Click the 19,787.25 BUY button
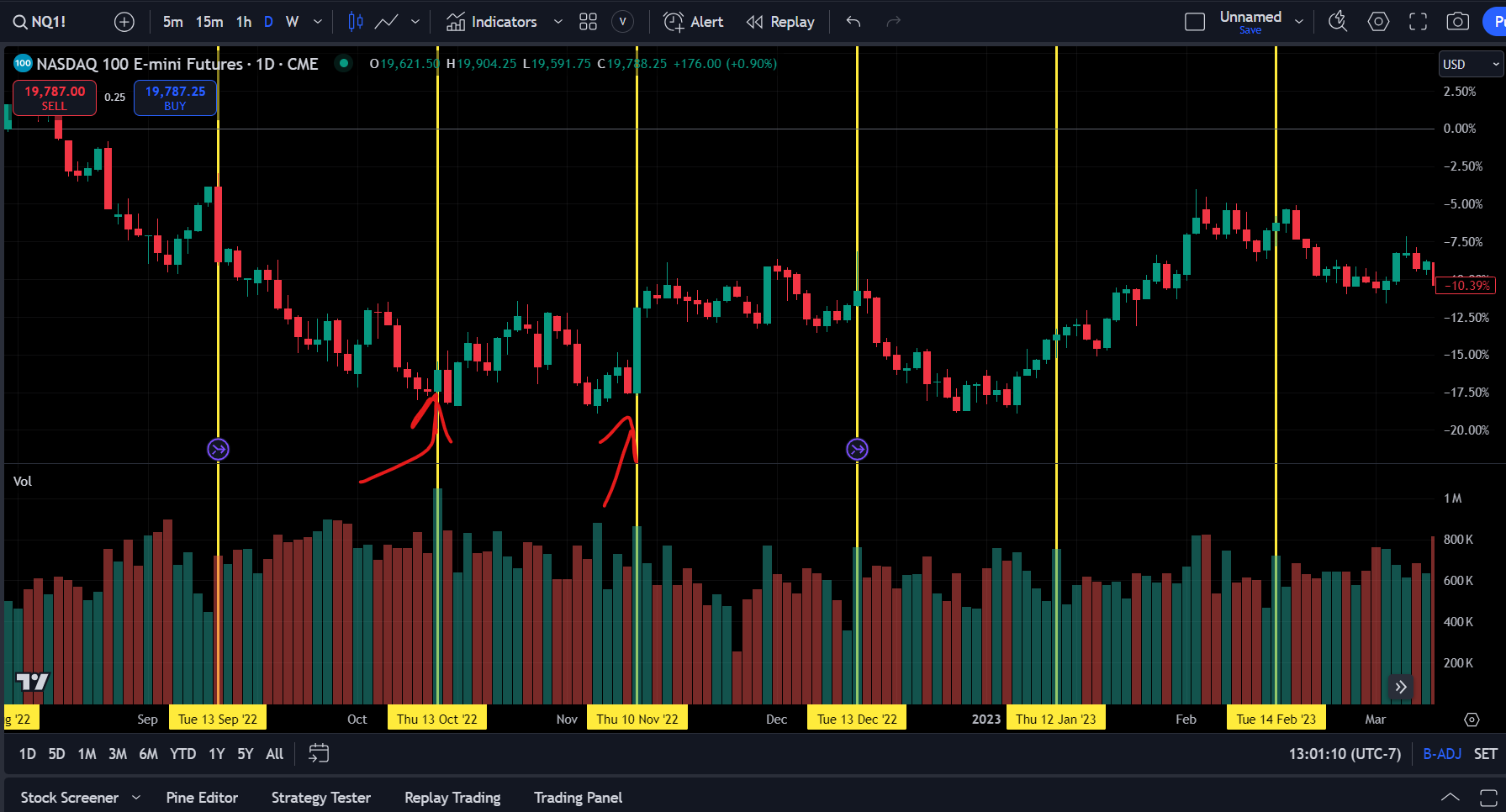 point(175,98)
